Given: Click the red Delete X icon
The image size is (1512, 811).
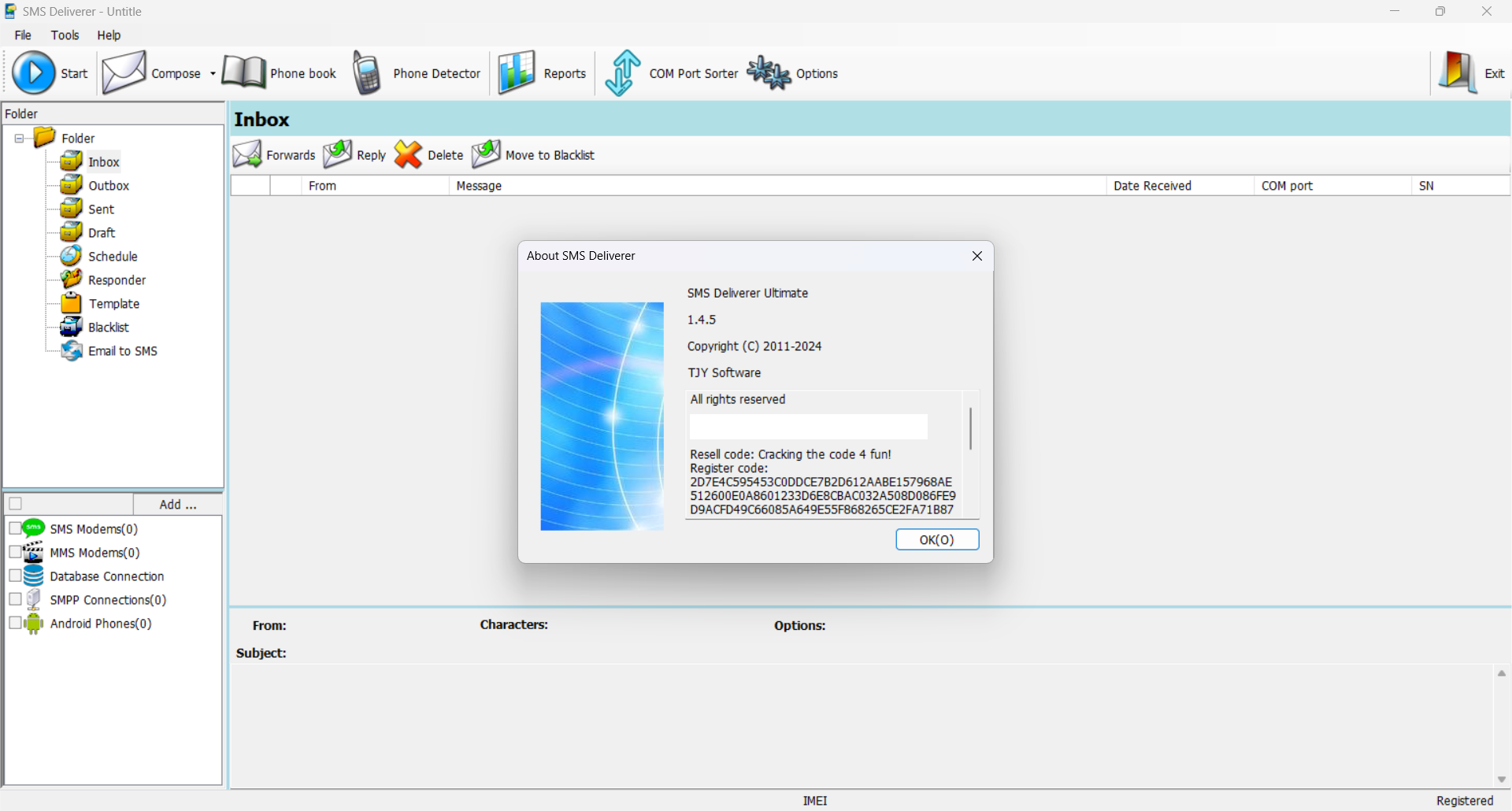Looking at the screenshot, I should pyautogui.click(x=408, y=154).
